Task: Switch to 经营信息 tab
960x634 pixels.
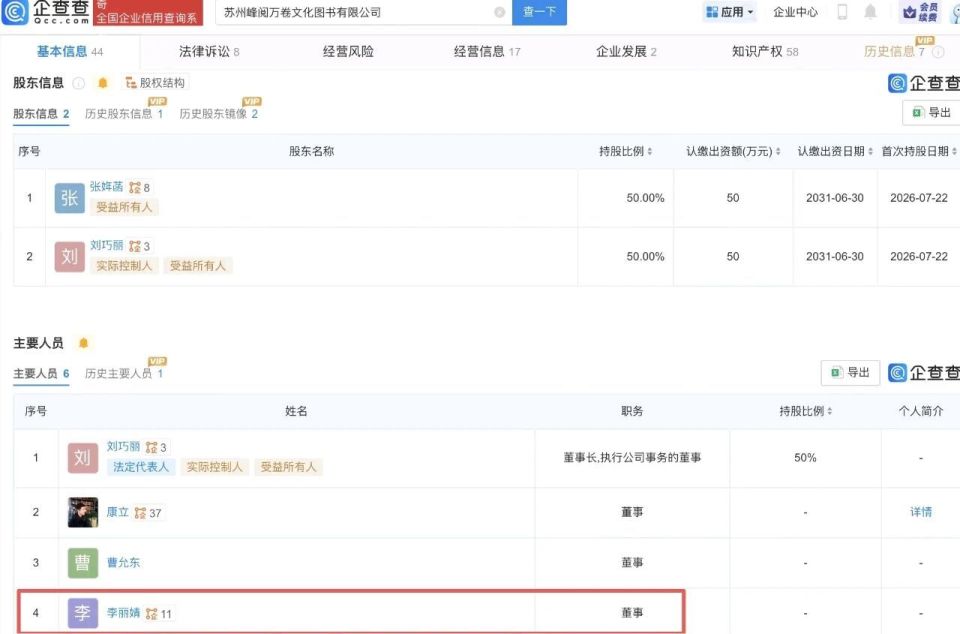Action: (x=487, y=51)
